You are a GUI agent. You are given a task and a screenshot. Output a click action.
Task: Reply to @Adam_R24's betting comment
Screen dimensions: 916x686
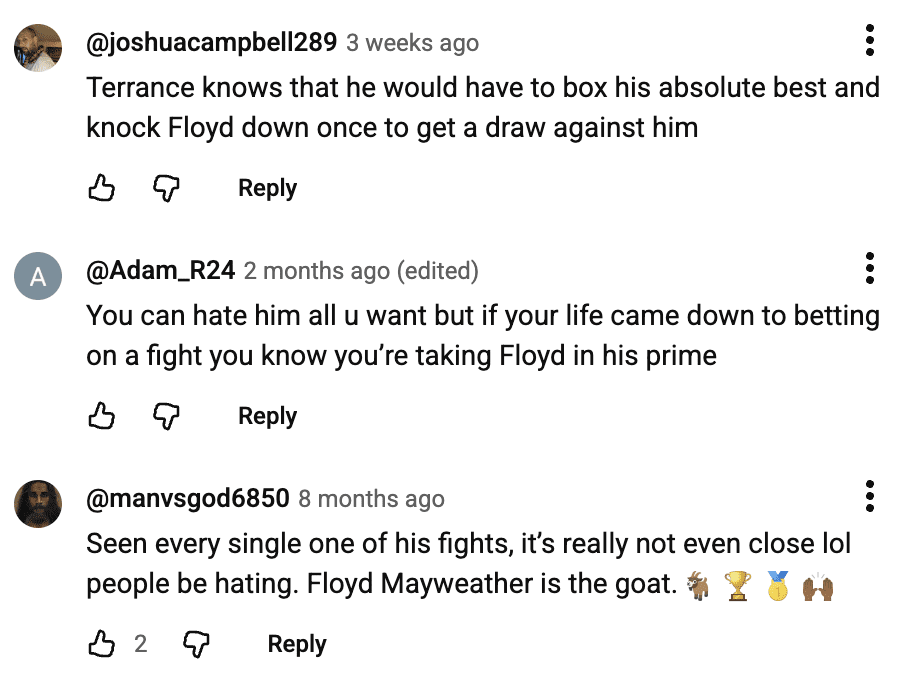click(x=267, y=416)
